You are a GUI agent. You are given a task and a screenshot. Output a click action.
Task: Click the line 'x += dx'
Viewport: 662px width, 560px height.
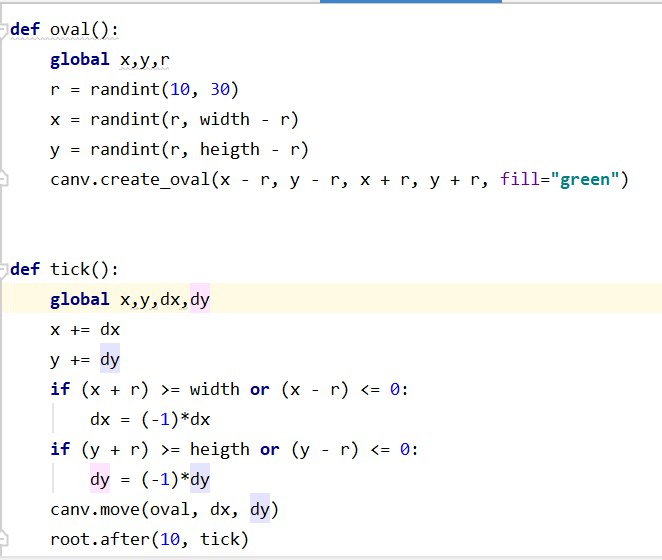[85, 329]
